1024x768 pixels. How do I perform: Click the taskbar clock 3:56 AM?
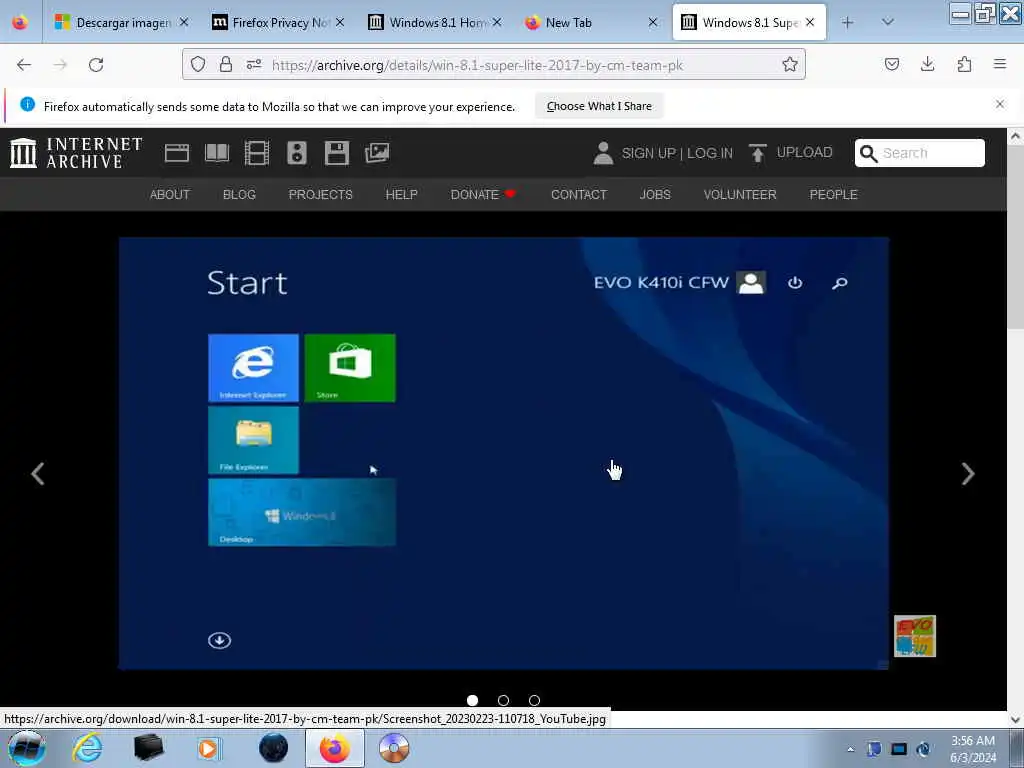[972, 741]
